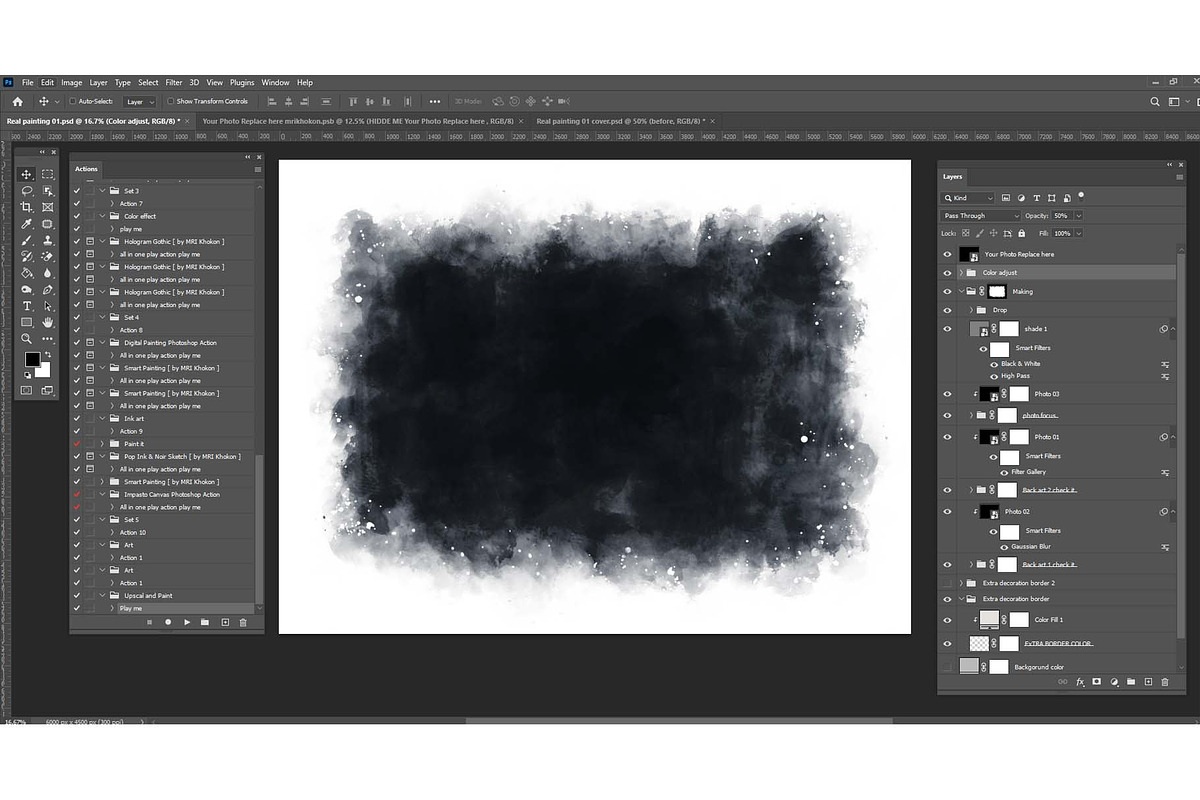Click the foreground color swatch

click(32, 359)
